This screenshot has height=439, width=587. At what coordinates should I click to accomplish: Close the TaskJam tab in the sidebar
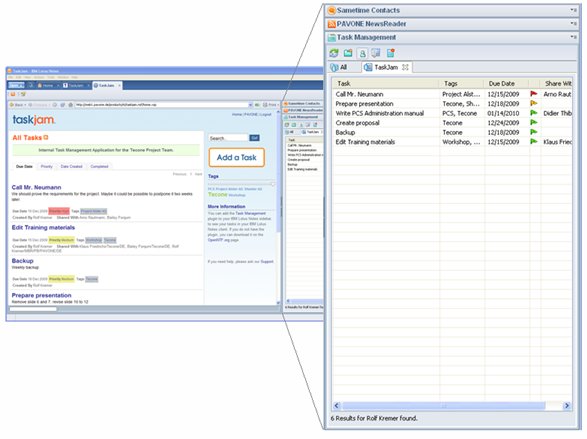[405, 67]
